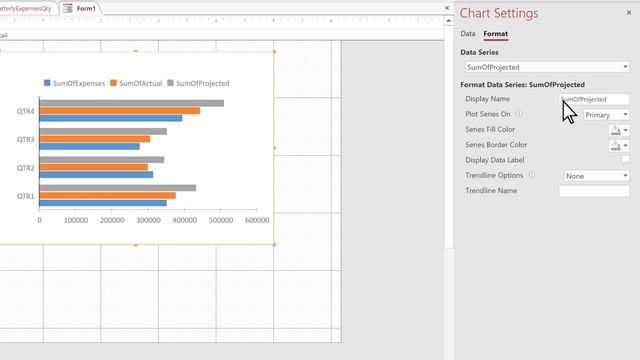Viewport: 640px width, 360px height.
Task: Click the Plot Series On info icon
Action: point(519,114)
